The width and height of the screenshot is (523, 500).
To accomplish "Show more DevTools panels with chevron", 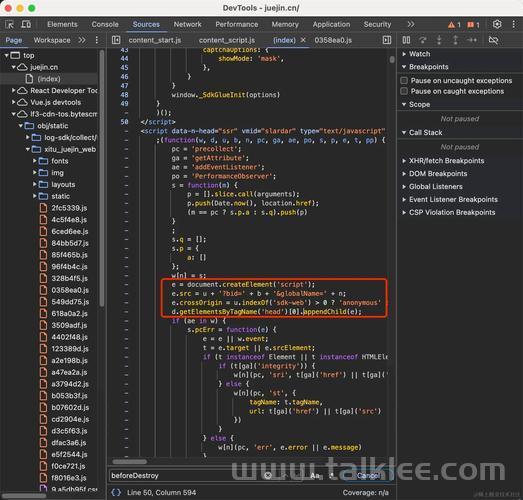I will coord(411,24).
